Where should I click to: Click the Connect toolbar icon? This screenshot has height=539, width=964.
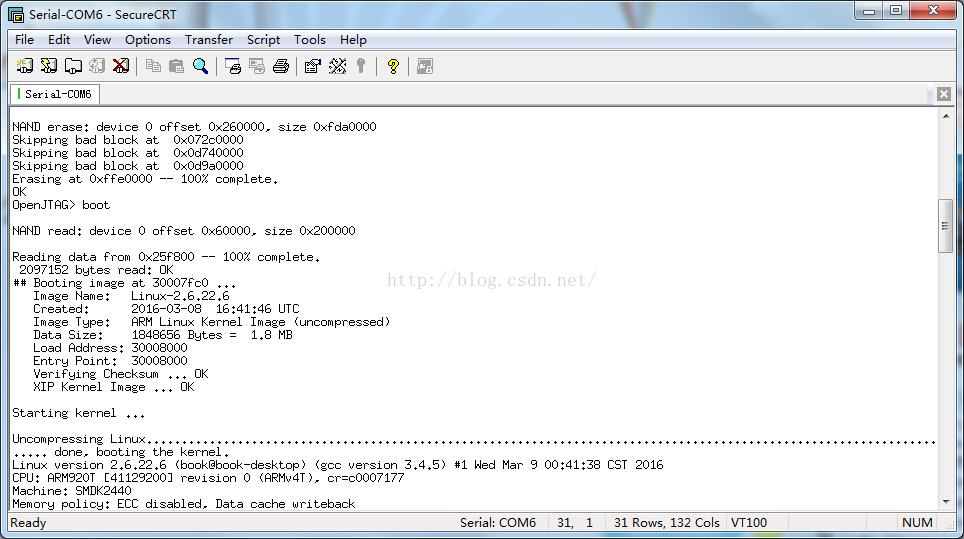tap(25, 66)
